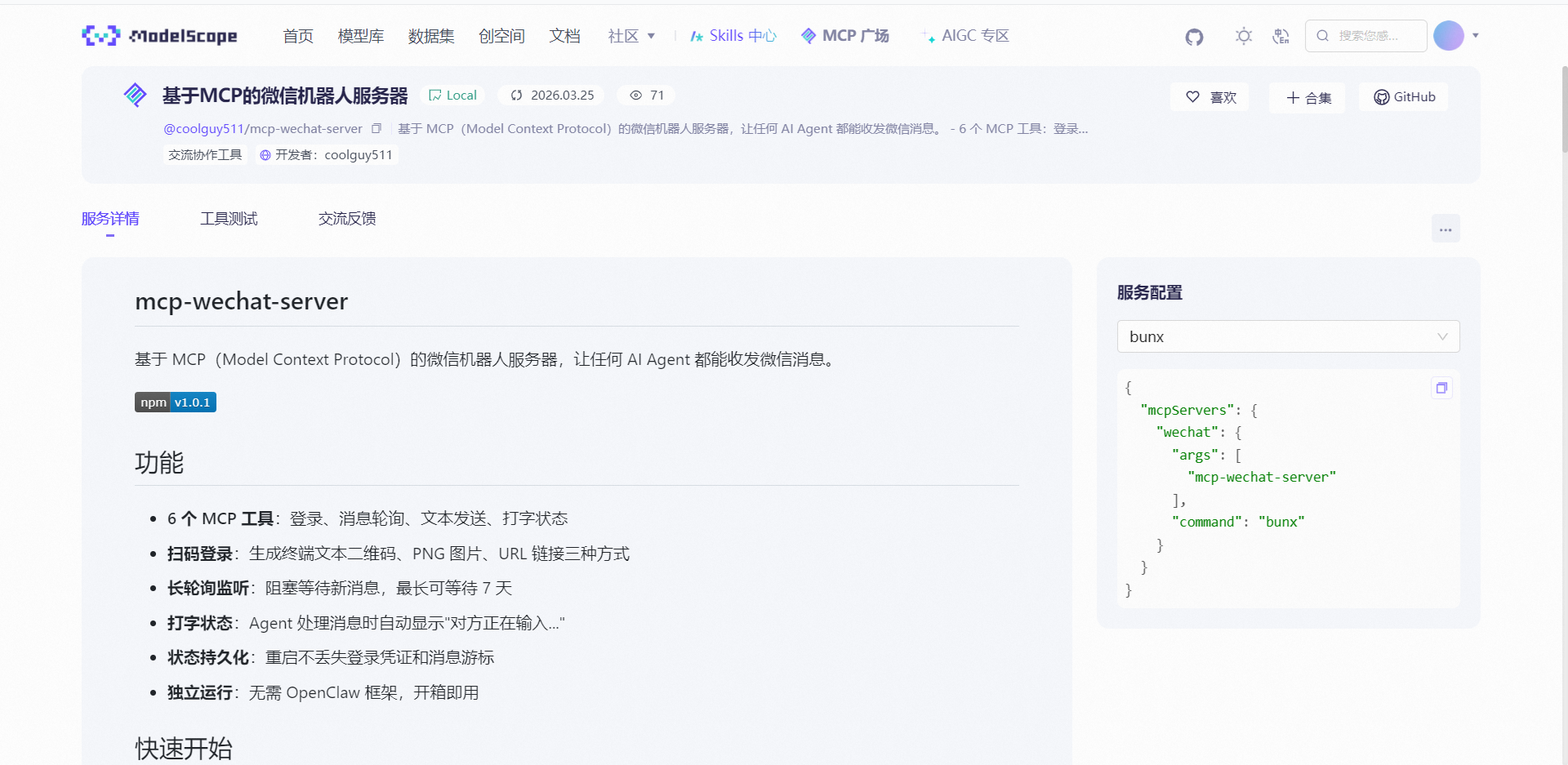The image size is (1568, 765).
Task: Click the "mcp-wechat-server" args string in config
Action: tap(1262, 477)
